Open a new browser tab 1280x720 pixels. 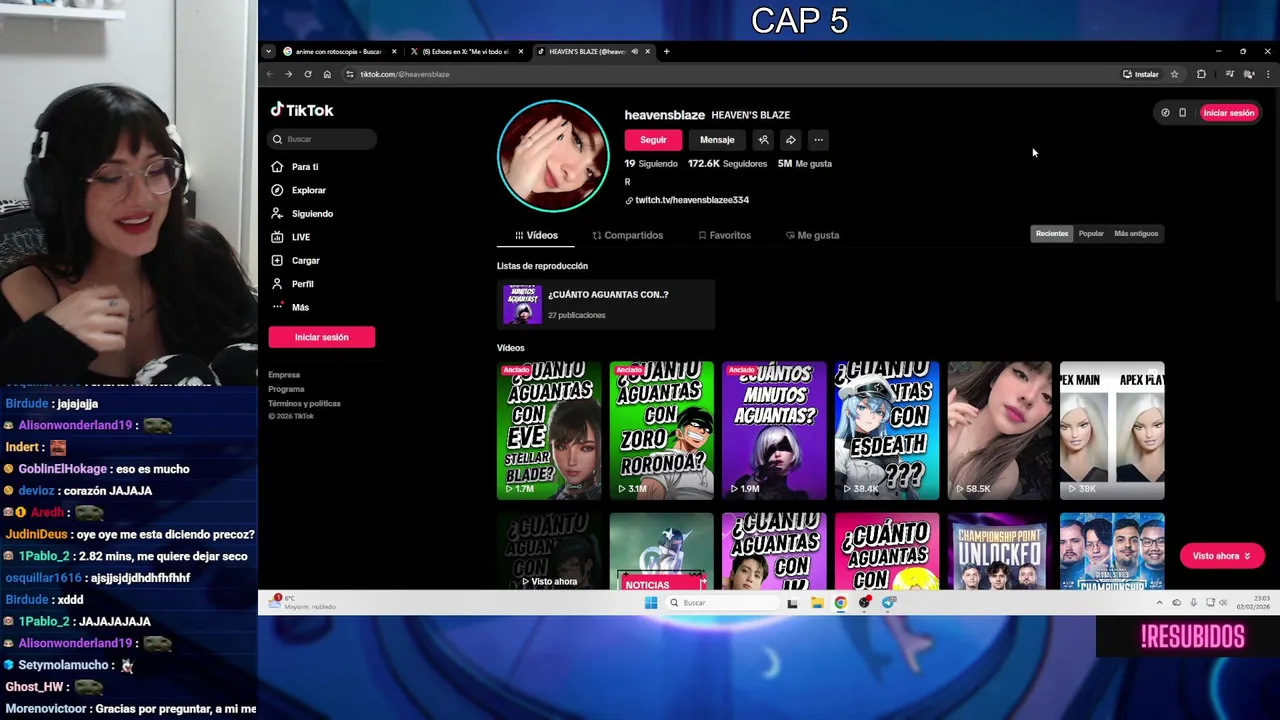click(x=666, y=51)
